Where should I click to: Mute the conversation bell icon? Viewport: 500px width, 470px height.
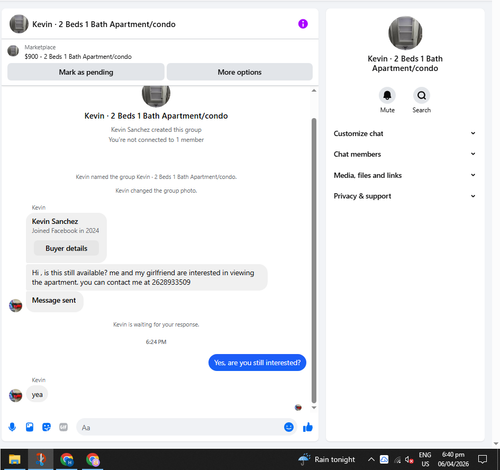pyautogui.click(x=387, y=95)
